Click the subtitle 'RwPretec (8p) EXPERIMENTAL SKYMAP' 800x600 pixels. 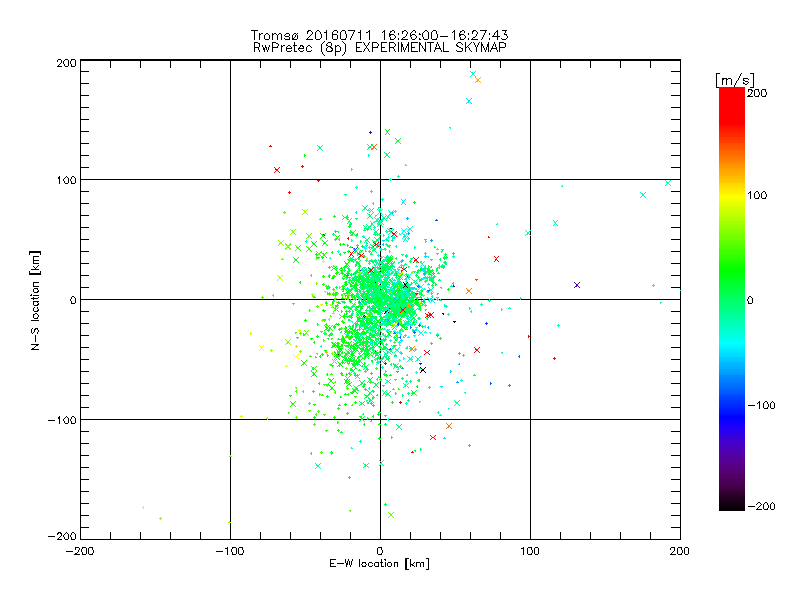click(x=380, y=48)
